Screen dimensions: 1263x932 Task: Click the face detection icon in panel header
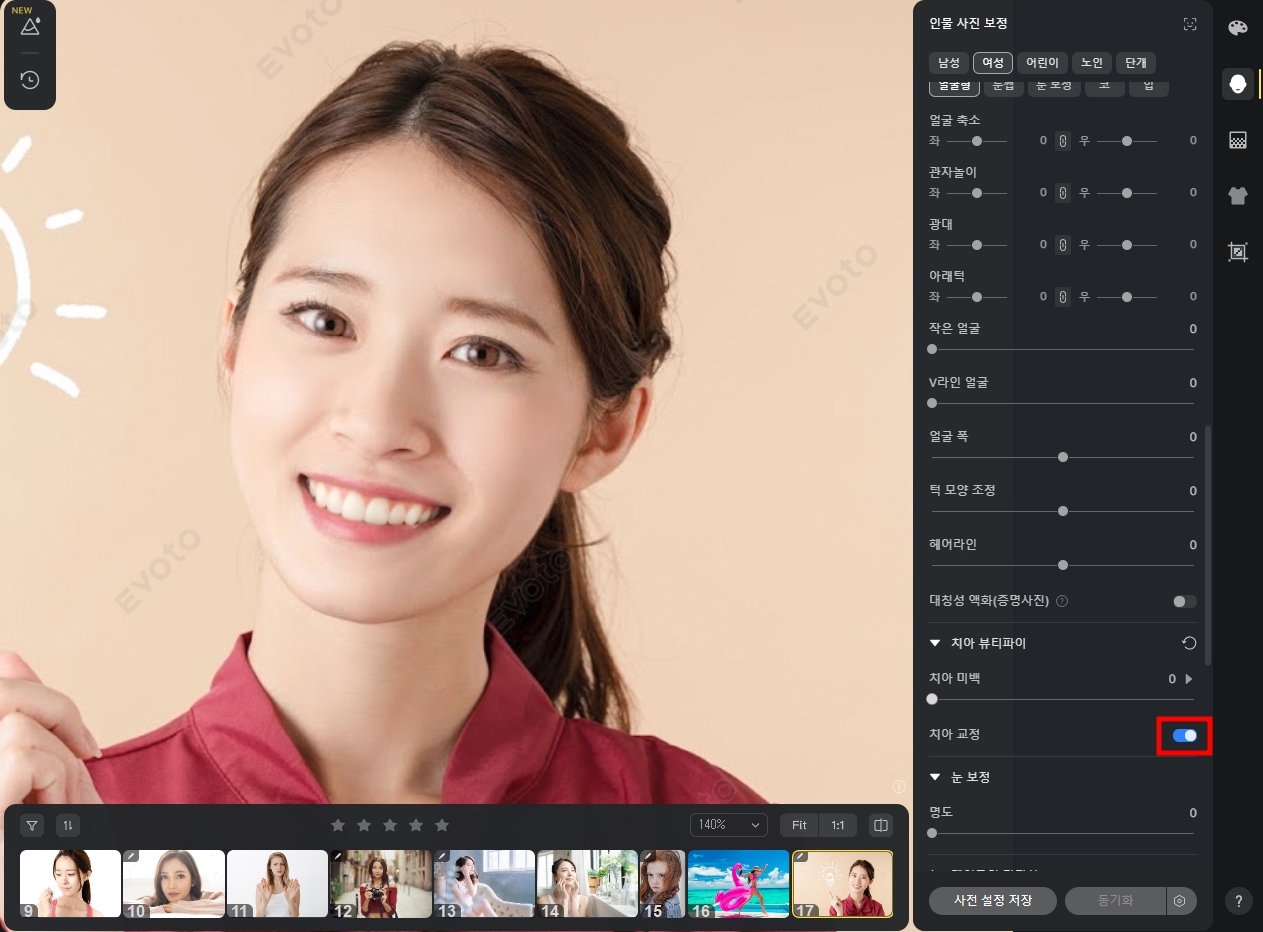pyautogui.click(x=1190, y=24)
